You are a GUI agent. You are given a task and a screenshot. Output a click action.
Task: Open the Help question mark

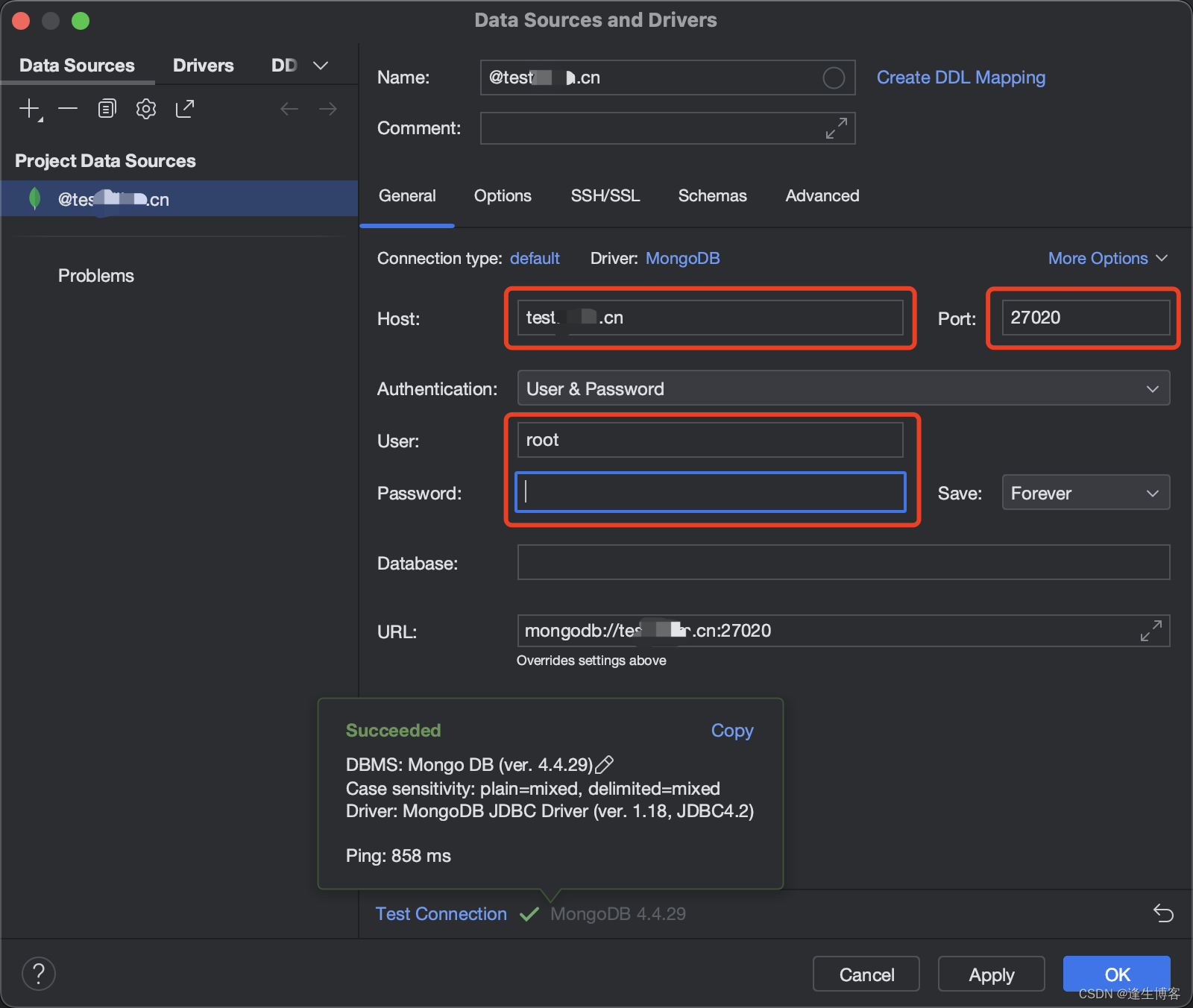tap(38, 973)
